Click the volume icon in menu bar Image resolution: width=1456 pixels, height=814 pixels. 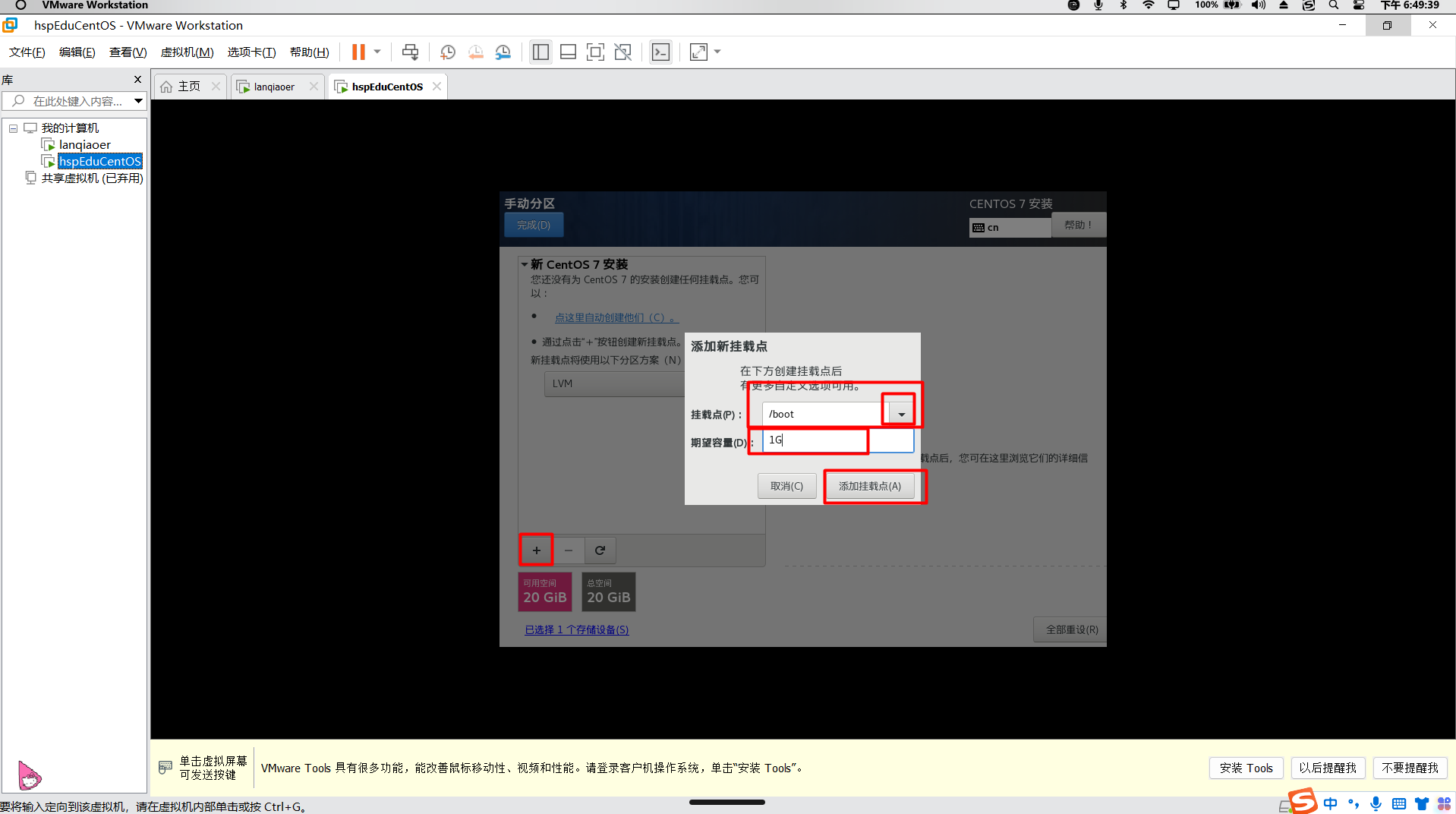(x=1259, y=5)
